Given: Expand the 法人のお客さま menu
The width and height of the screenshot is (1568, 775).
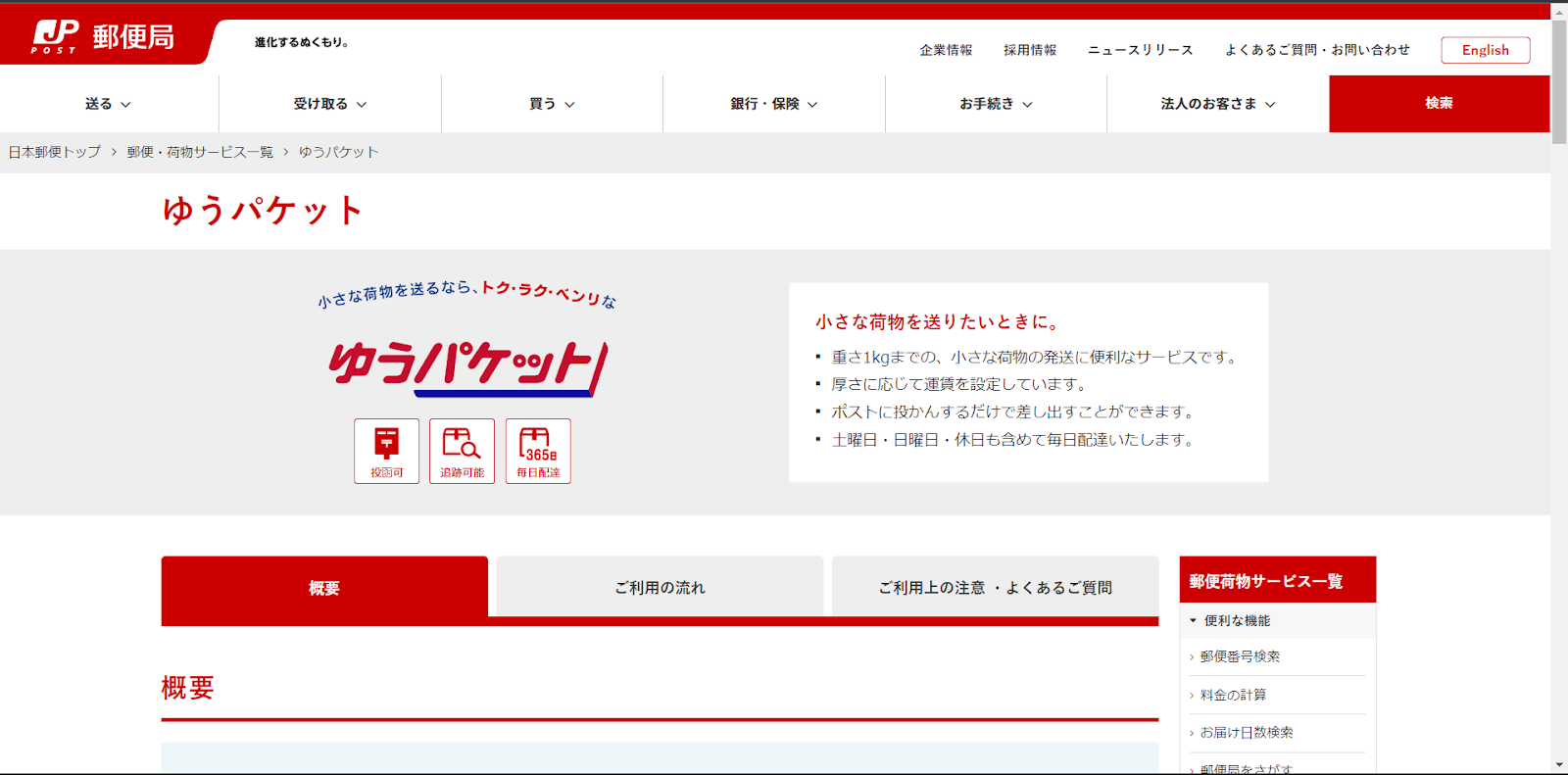Looking at the screenshot, I should click(1218, 104).
